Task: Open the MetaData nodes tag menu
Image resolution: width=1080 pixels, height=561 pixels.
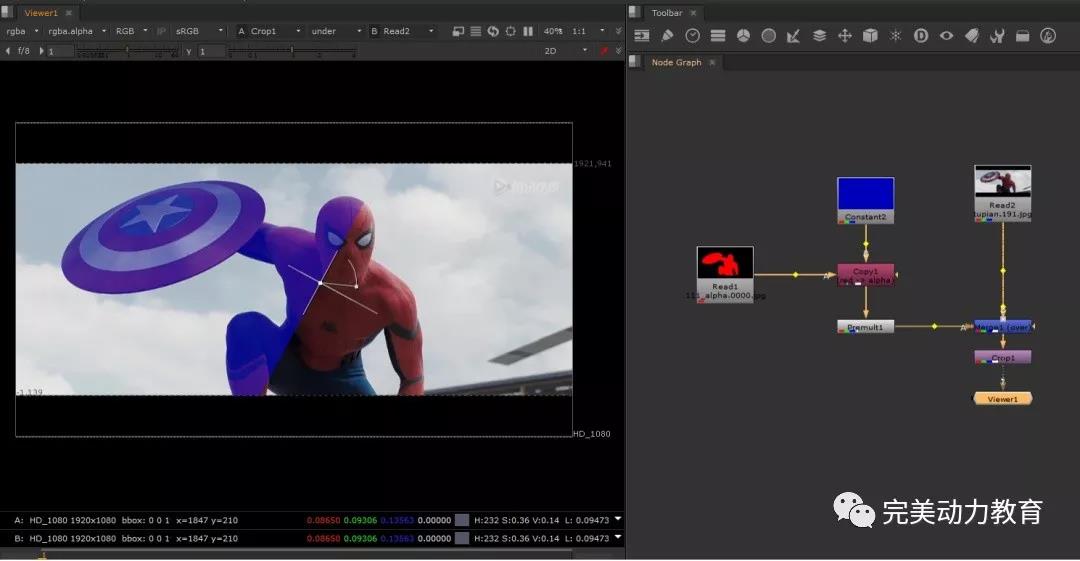Action: [x=972, y=36]
